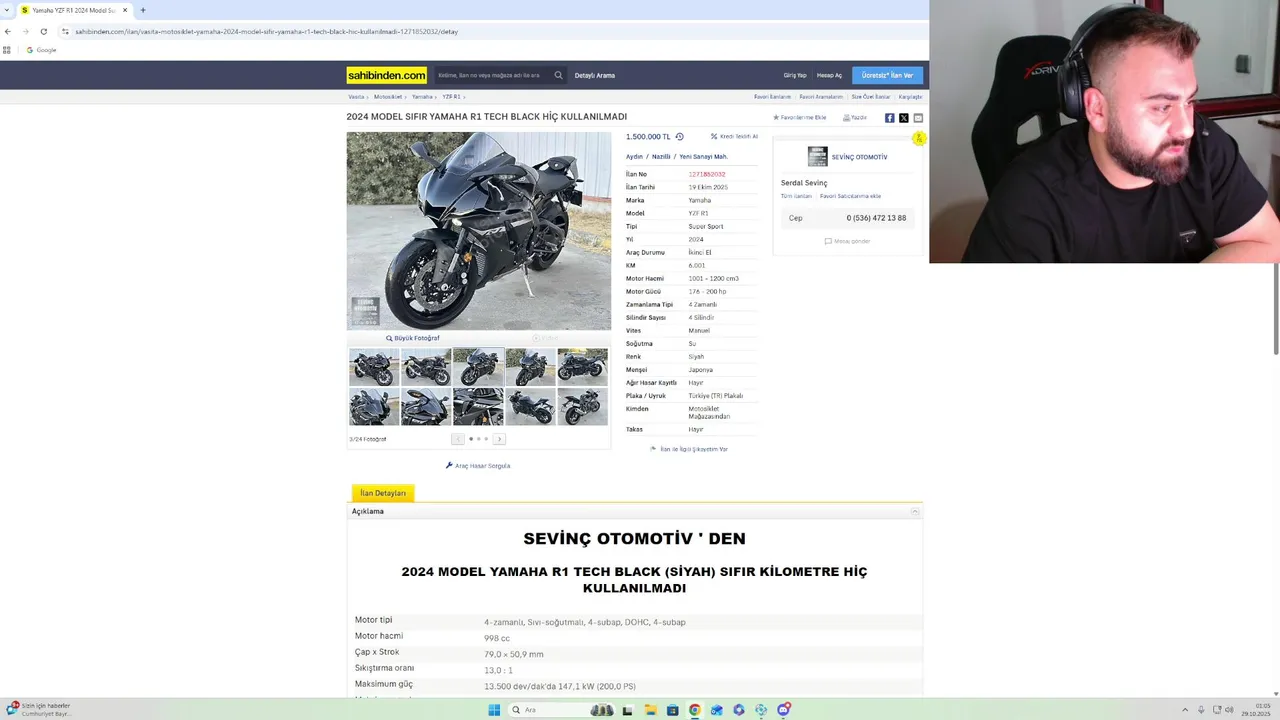This screenshot has height=720, width=1280.
Task: Click Nazilli location link
Action: (661, 157)
